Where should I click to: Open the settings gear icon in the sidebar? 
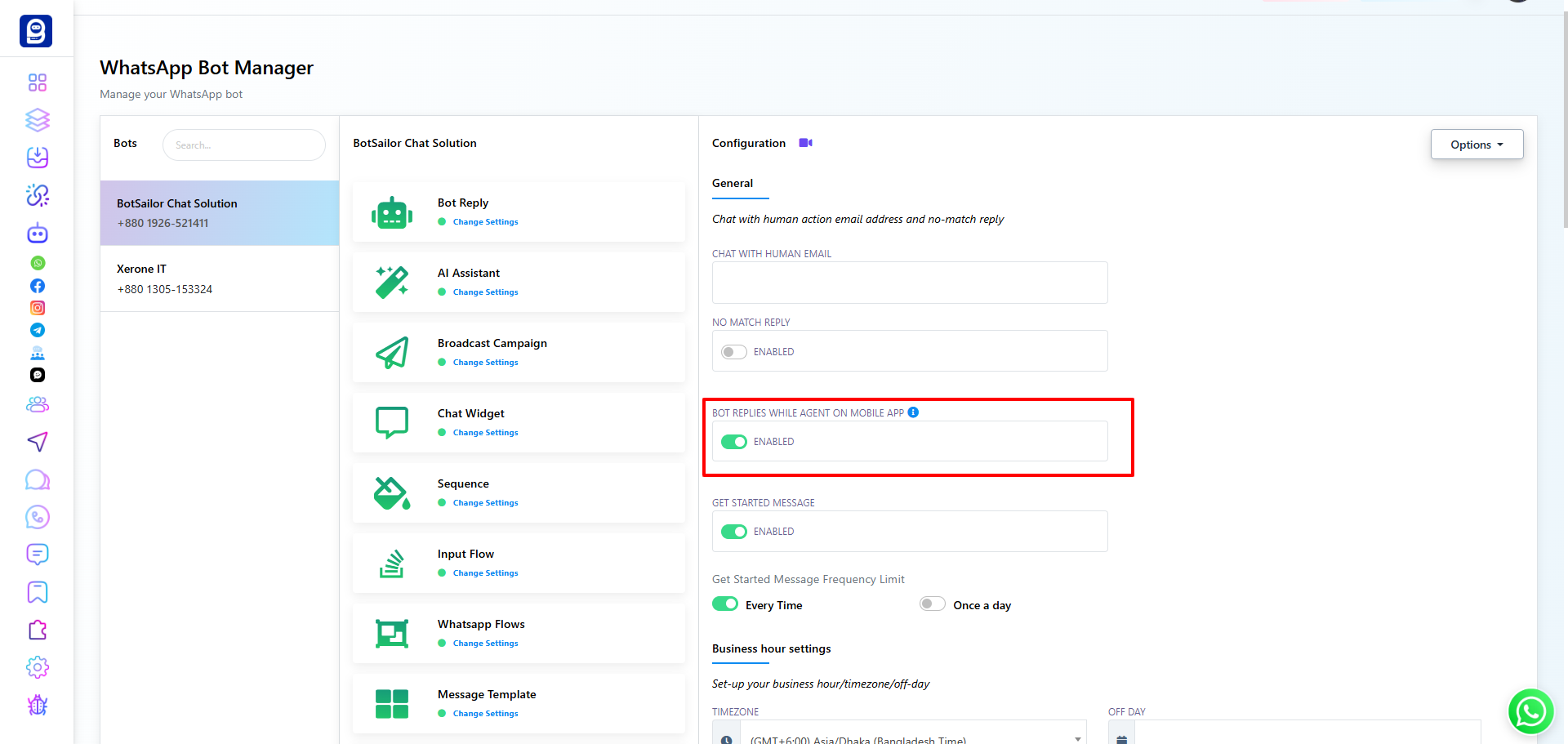[x=38, y=667]
